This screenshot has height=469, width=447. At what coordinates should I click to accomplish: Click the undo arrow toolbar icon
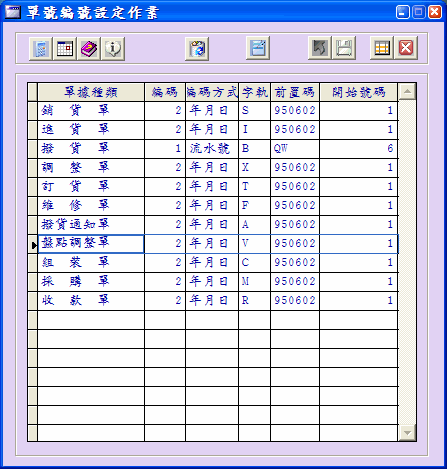coord(320,48)
